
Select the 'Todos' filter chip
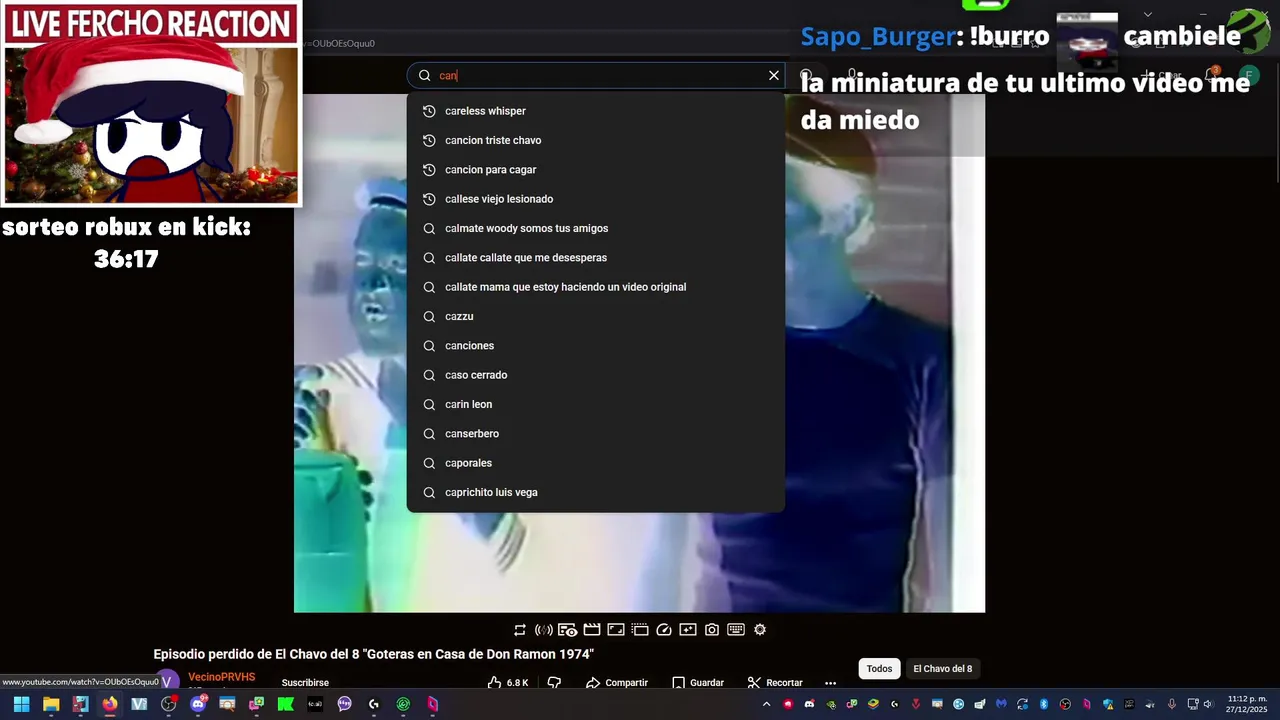(879, 669)
